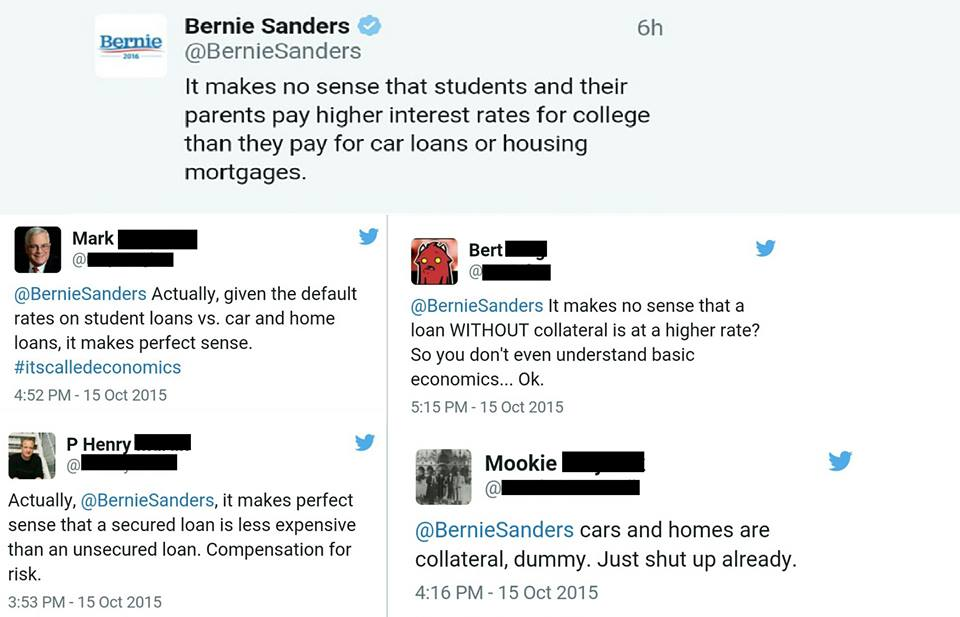The width and height of the screenshot is (960, 617).
Task: Open Bert's red cartoon avatar
Action: click(434, 261)
